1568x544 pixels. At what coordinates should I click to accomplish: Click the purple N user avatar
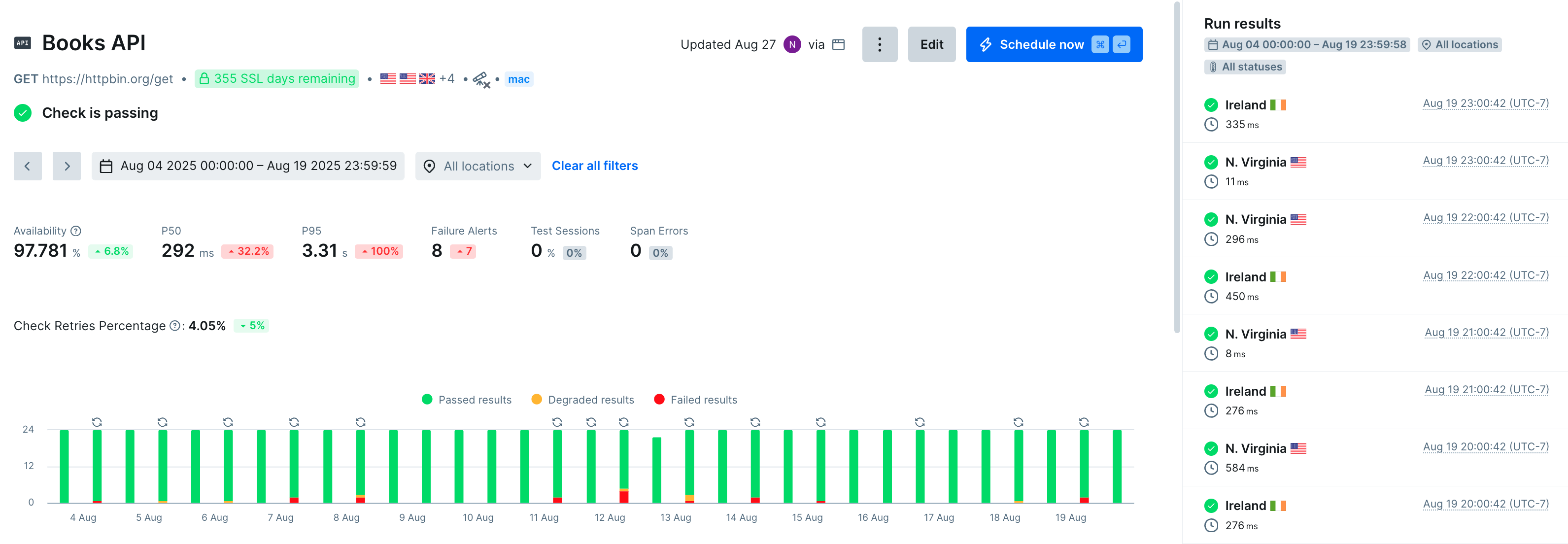pos(792,44)
